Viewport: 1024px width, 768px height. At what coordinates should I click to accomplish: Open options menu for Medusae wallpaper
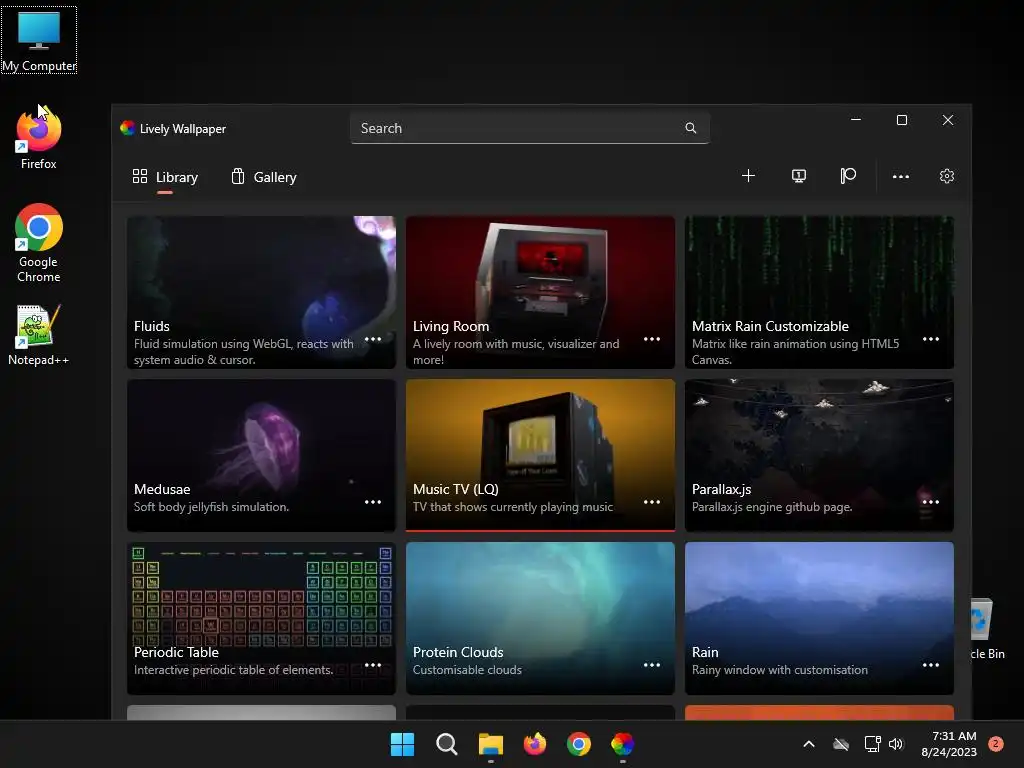point(373,502)
